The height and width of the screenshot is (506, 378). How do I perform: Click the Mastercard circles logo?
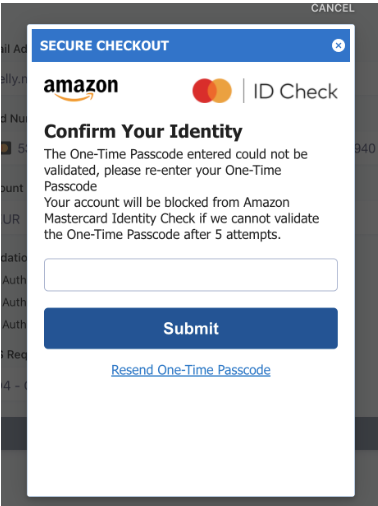[x=212, y=91]
